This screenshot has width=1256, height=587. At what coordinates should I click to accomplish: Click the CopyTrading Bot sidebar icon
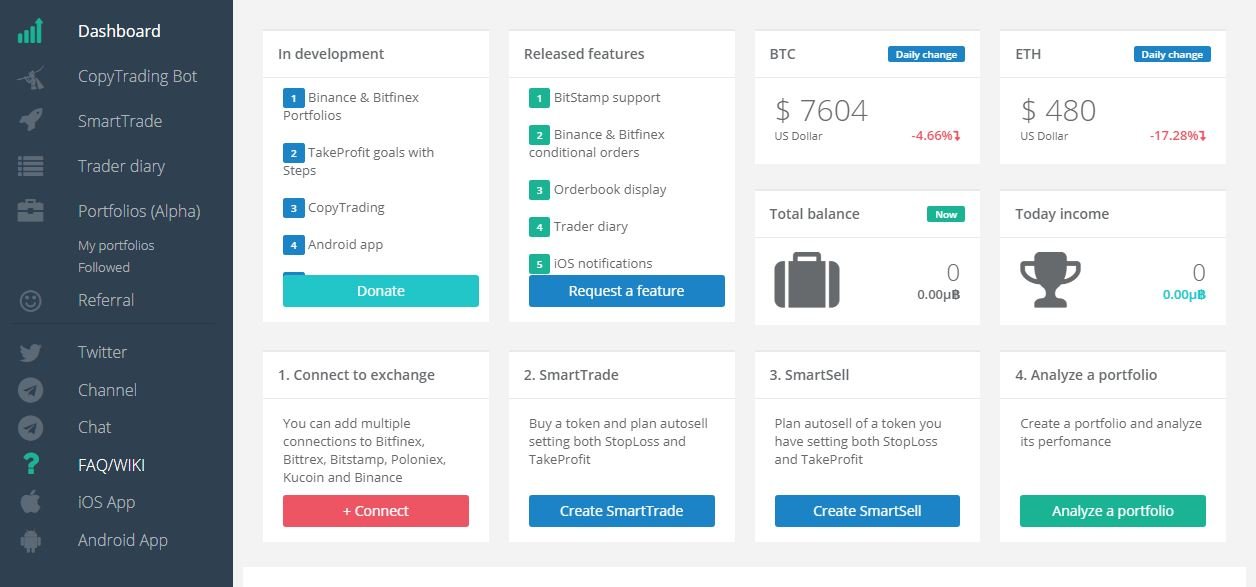(x=30, y=77)
